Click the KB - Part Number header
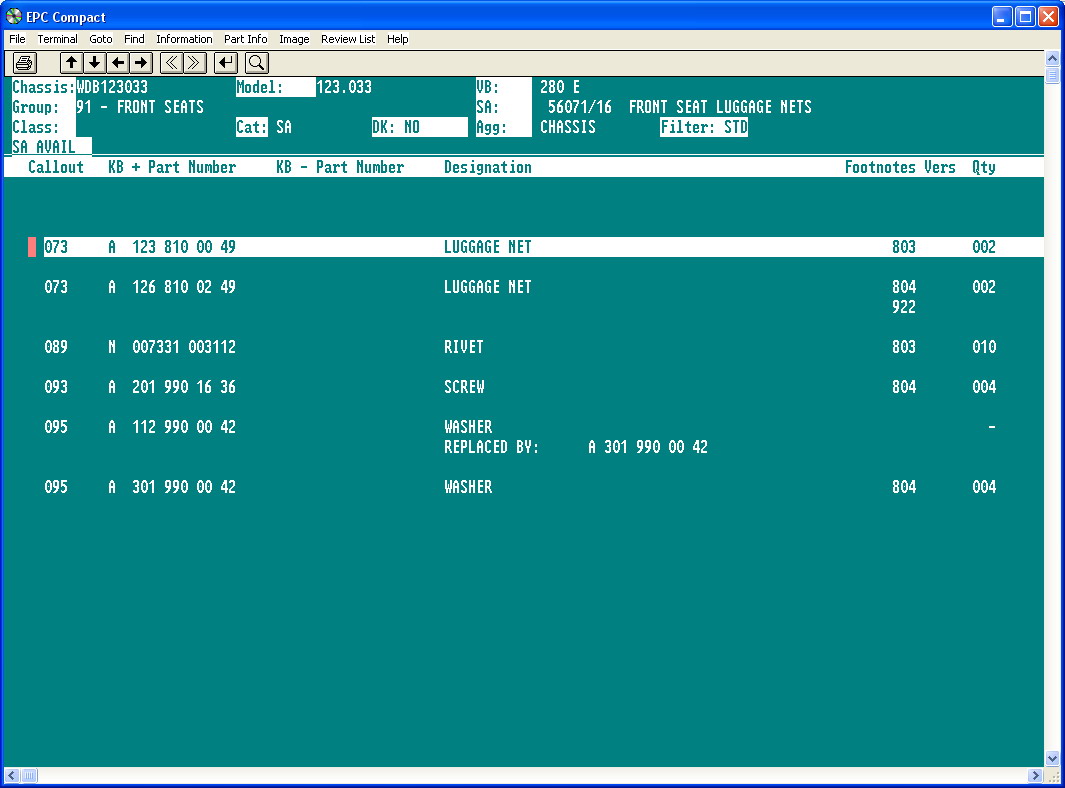The width and height of the screenshot is (1065, 788). pyautogui.click(x=340, y=167)
